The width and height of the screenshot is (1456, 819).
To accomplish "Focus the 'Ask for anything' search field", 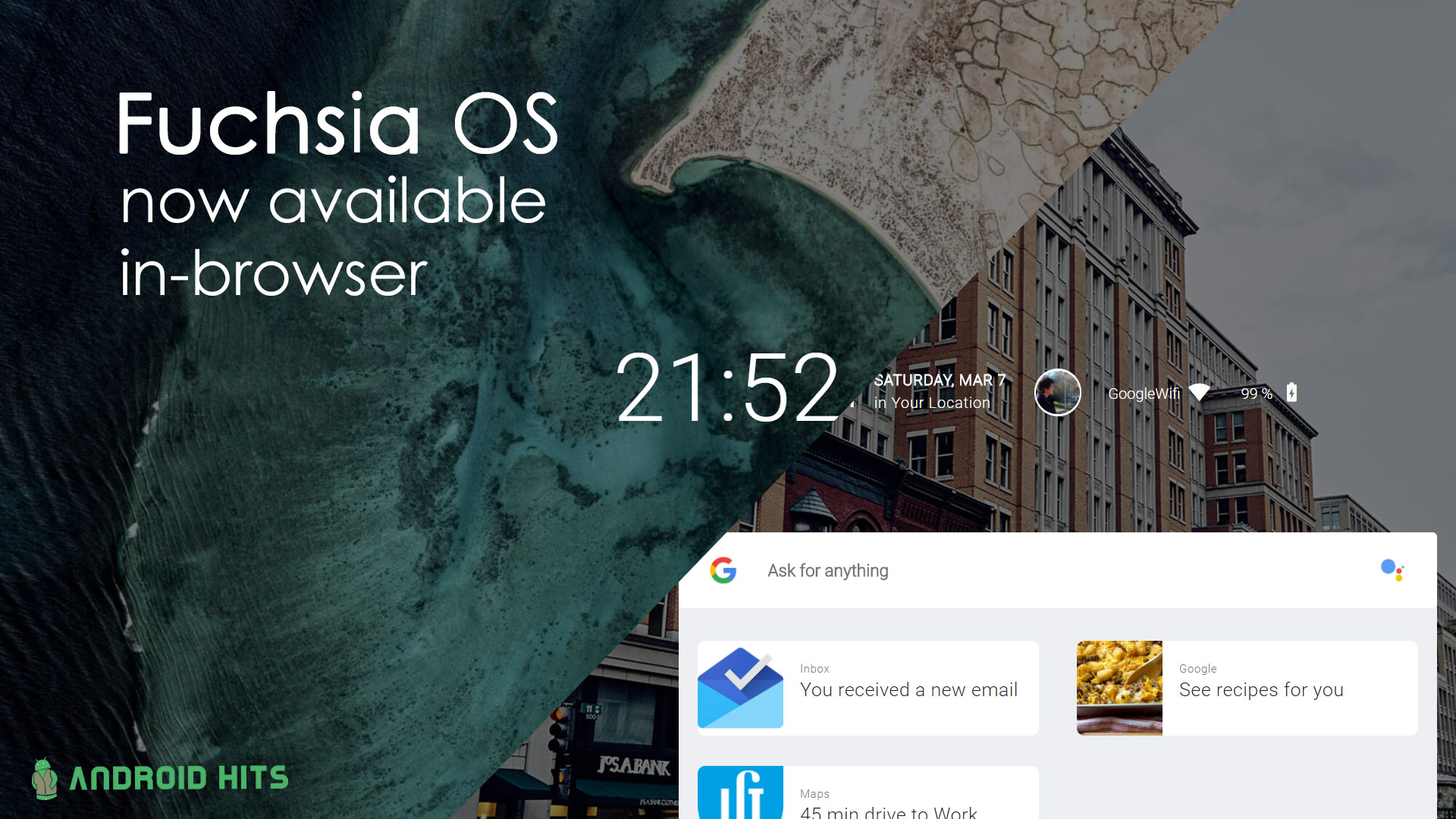I will 1058,570.
